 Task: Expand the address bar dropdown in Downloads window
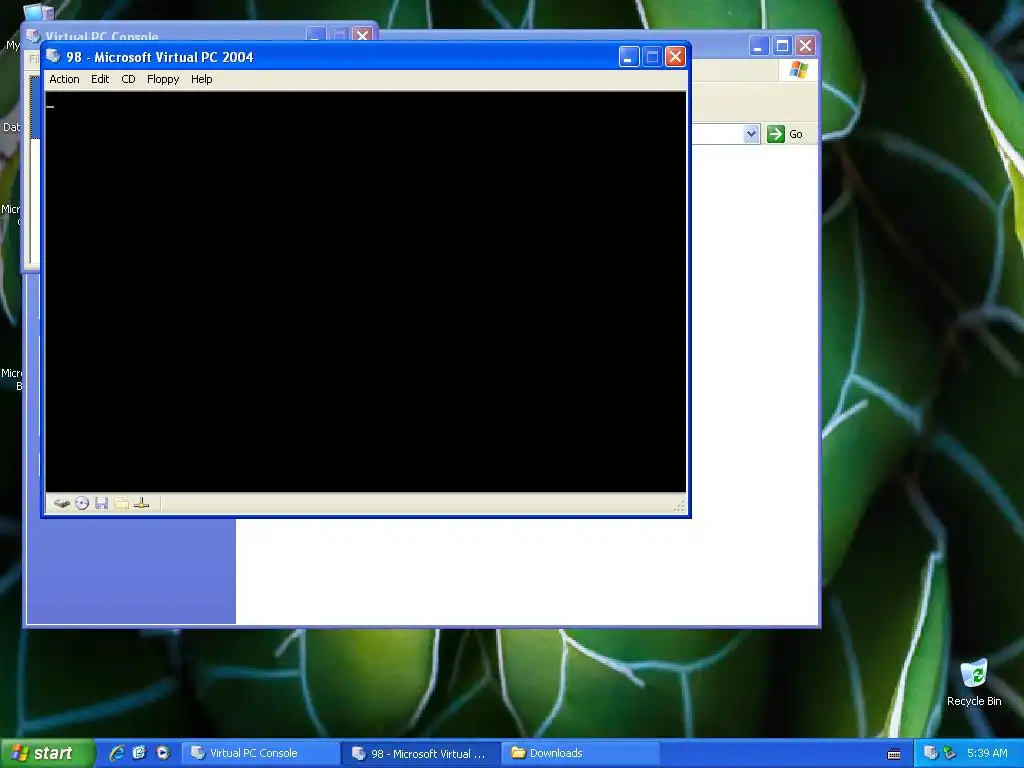click(751, 134)
